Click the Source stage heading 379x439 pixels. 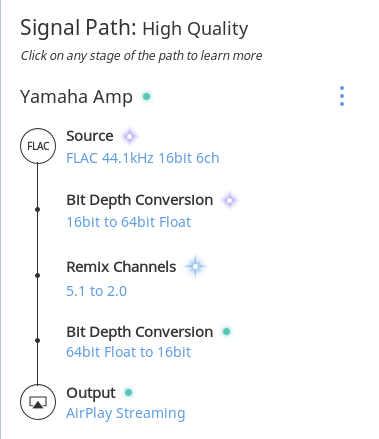pyautogui.click(x=90, y=136)
